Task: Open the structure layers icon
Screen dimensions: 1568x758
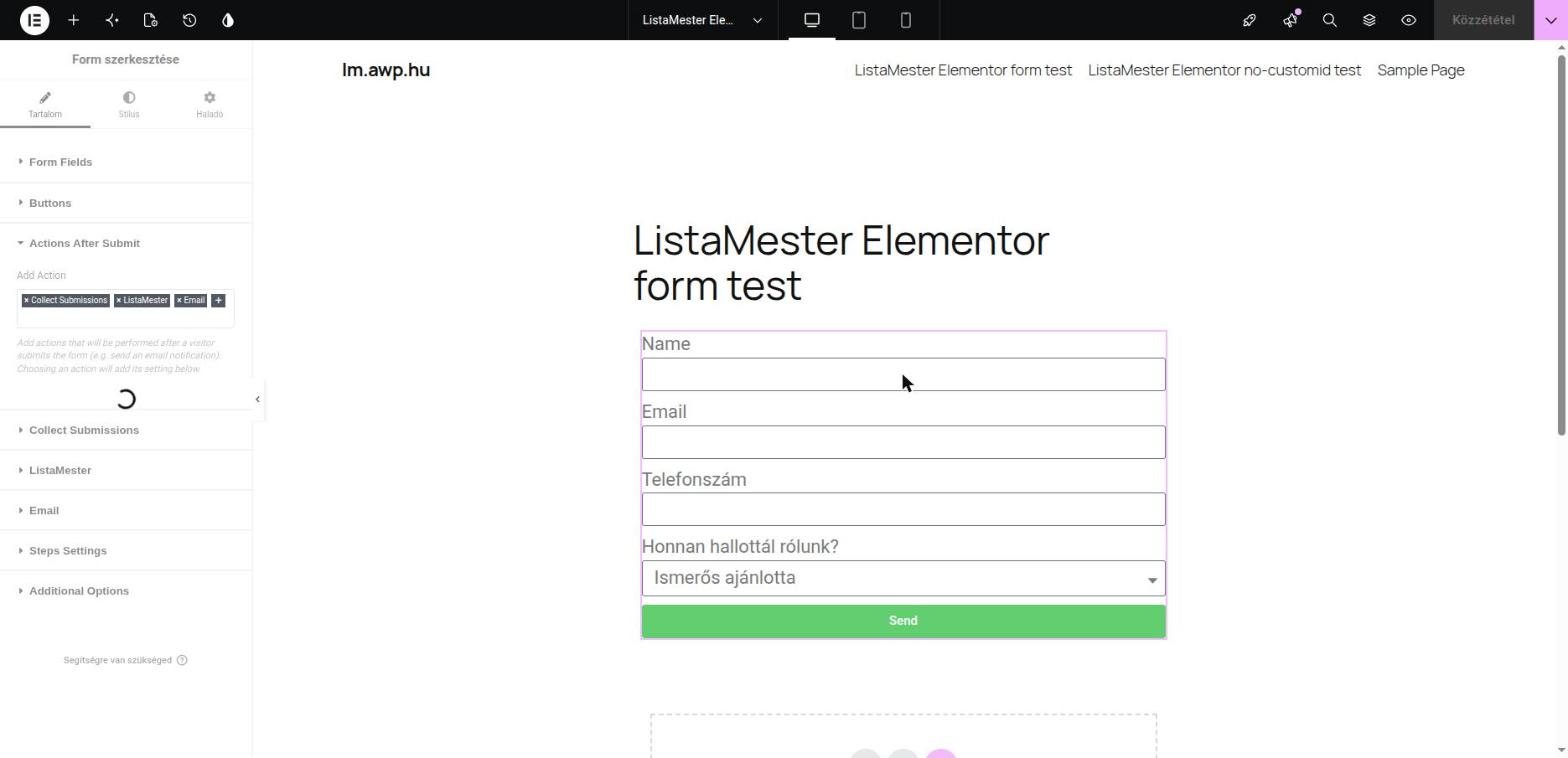Action: click(1369, 20)
